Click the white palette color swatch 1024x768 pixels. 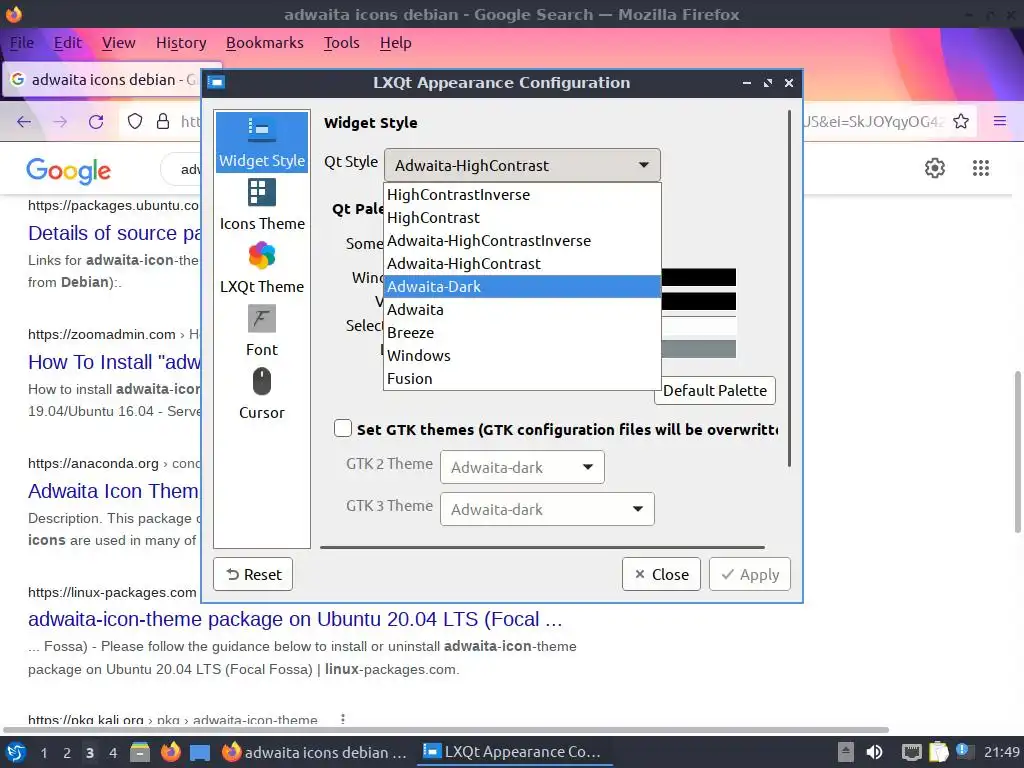click(x=699, y=325)
